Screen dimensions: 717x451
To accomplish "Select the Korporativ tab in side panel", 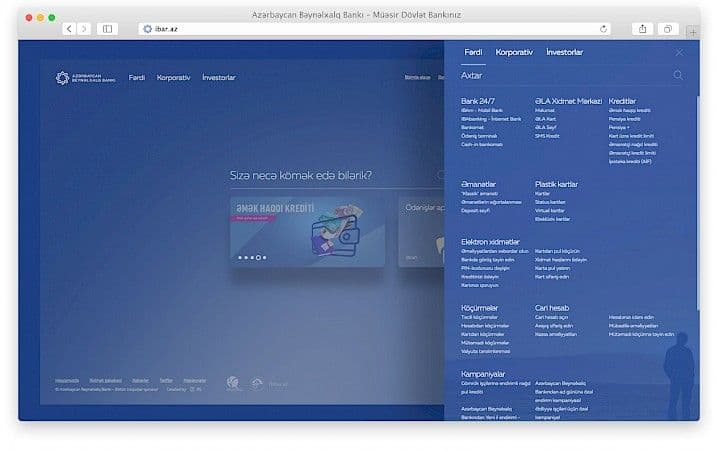I will pos(514,52).
